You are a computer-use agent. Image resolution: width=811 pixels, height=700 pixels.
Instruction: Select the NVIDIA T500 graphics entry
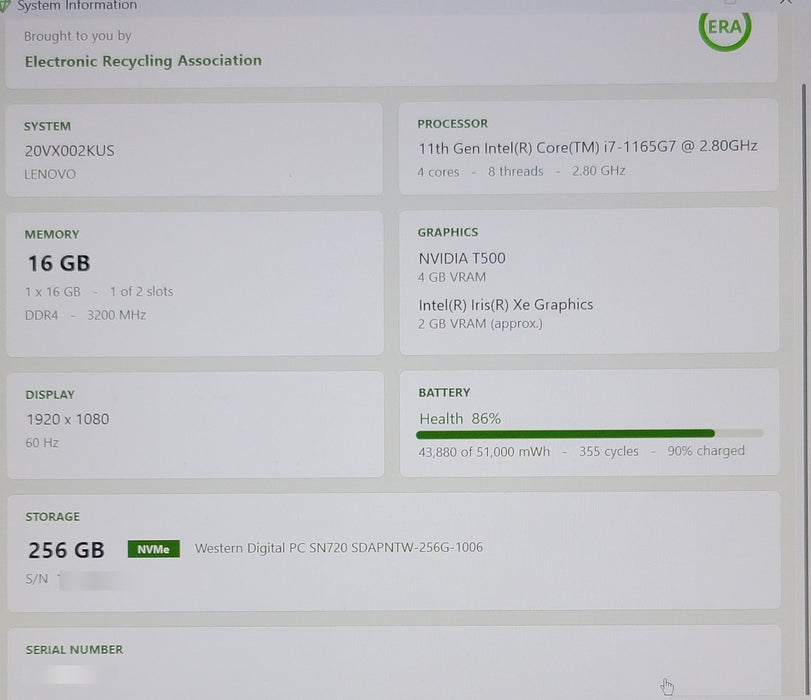point(462,258)
